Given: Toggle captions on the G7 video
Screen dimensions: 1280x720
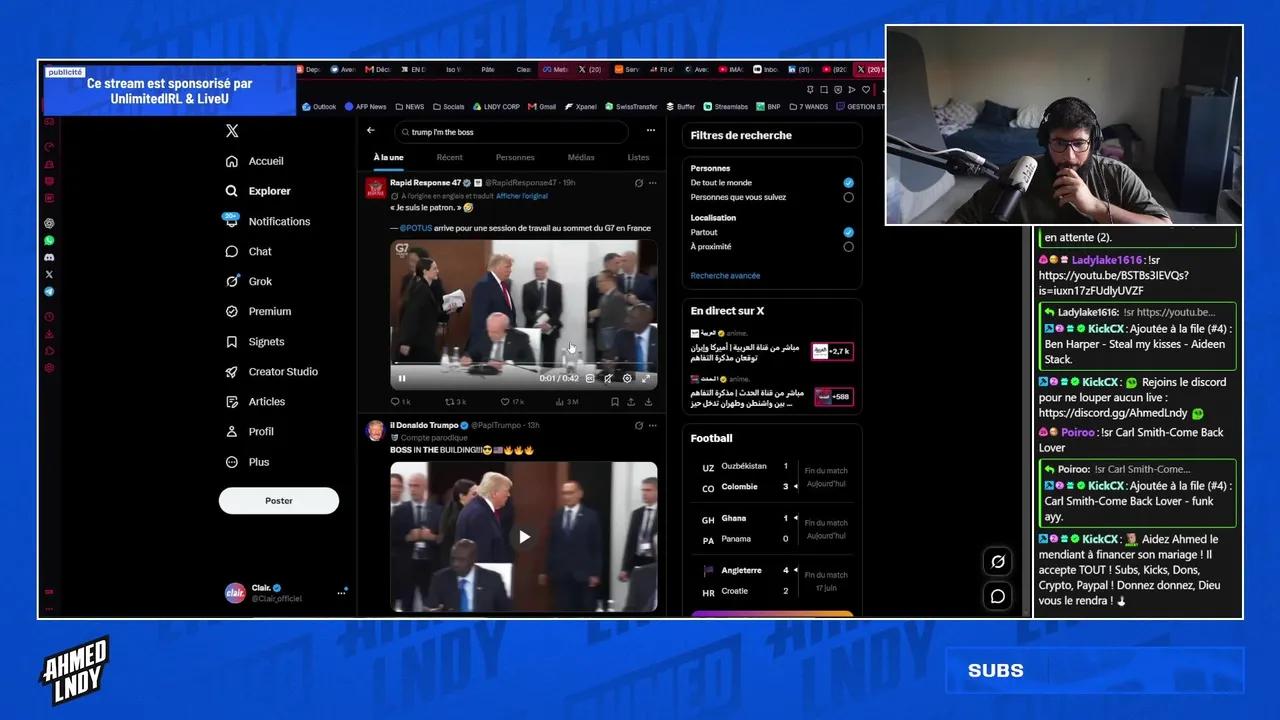Looking at the screenshot, I should tap(590, 378).
